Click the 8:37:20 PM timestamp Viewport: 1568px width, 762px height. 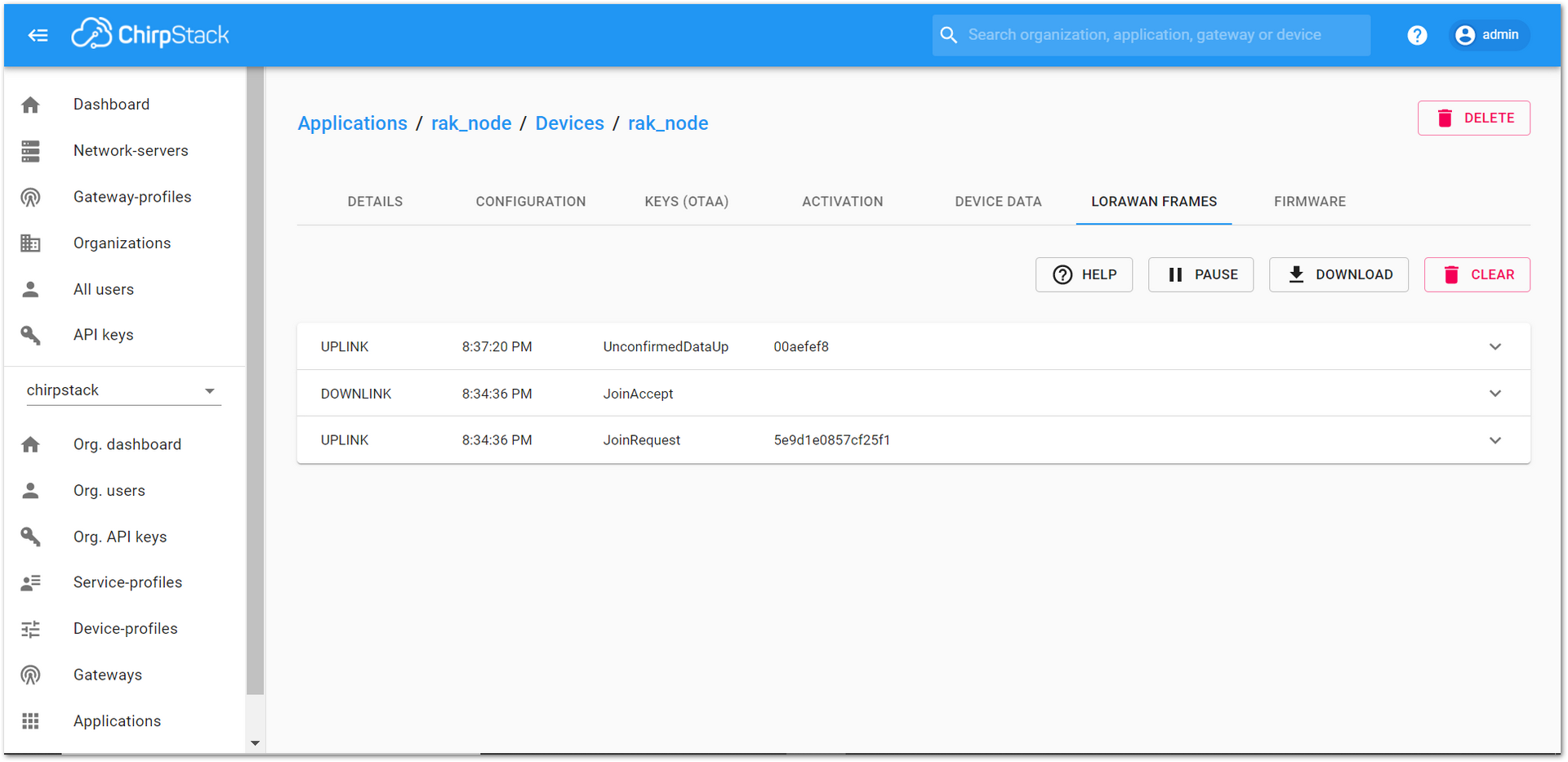pyautogui.click(x=497, y=347)
